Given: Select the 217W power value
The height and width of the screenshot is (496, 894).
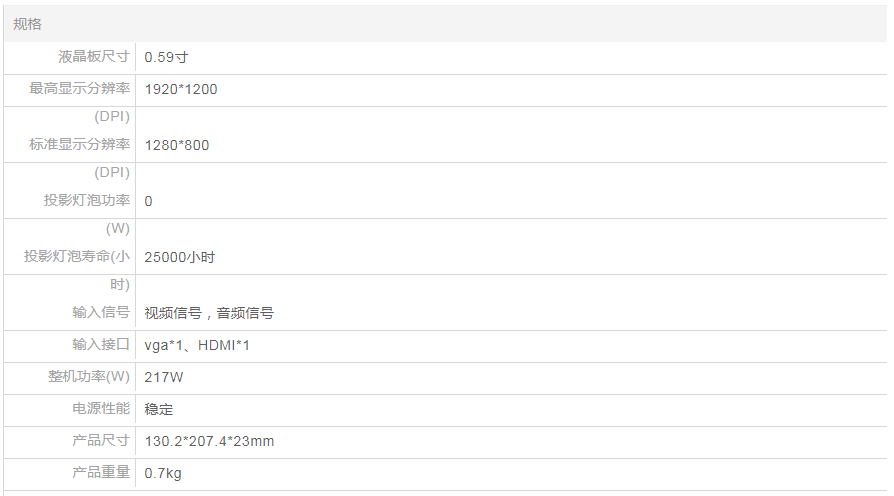Looking at the screenshot, I should click(164, 377).
